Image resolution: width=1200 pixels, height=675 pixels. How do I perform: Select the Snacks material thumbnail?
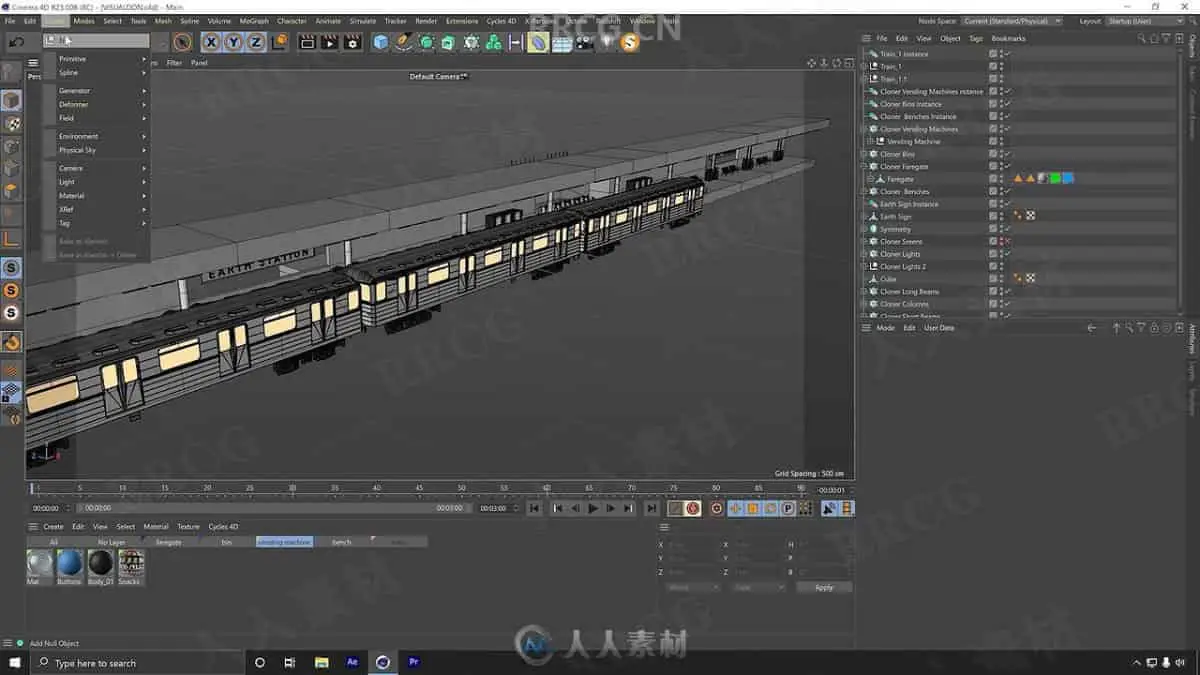pos(131,564)
